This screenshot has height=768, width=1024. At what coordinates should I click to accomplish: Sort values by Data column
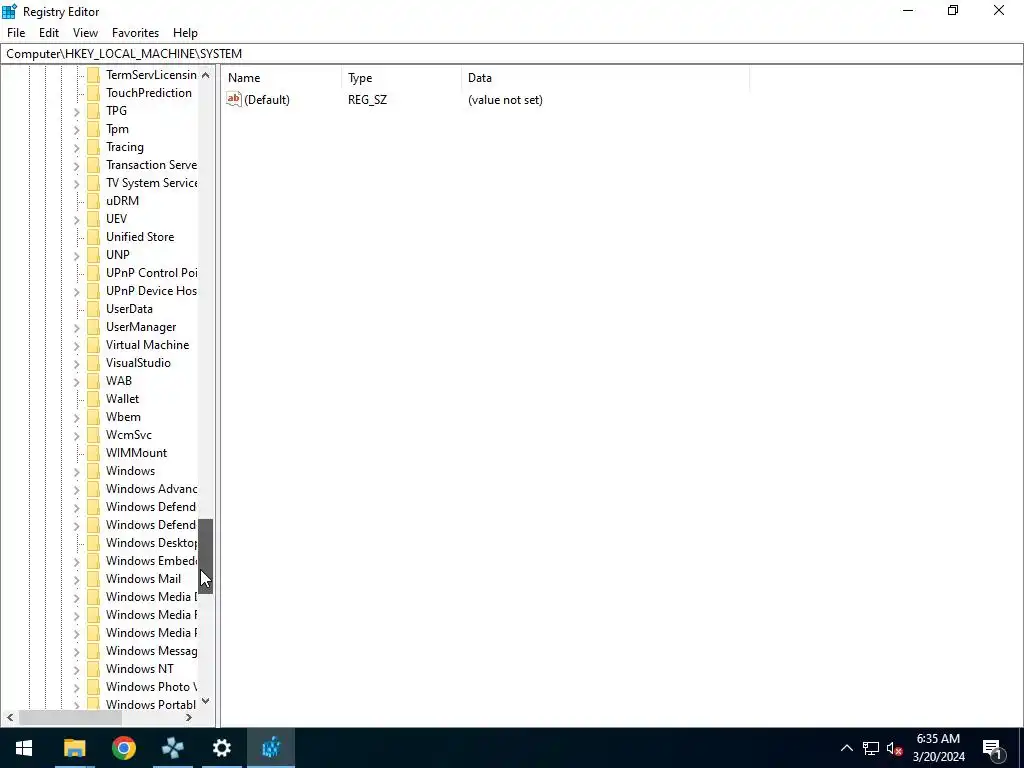tap(605, 78)
